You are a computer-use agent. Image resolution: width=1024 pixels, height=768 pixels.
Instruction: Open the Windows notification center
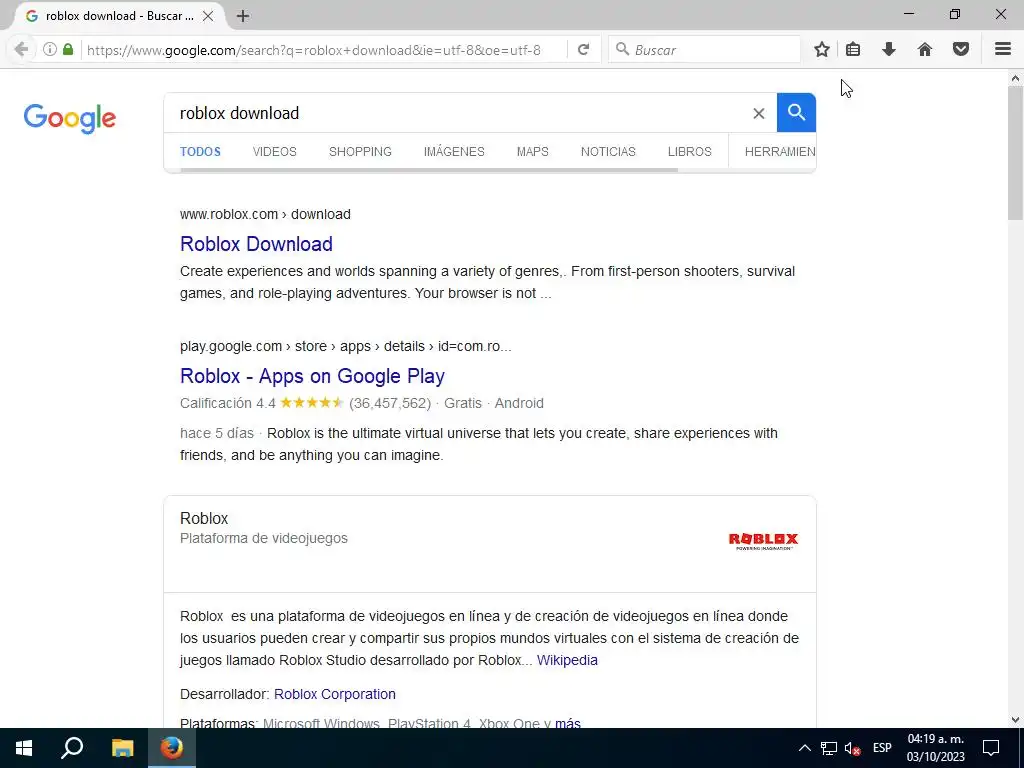coord(991,748)
